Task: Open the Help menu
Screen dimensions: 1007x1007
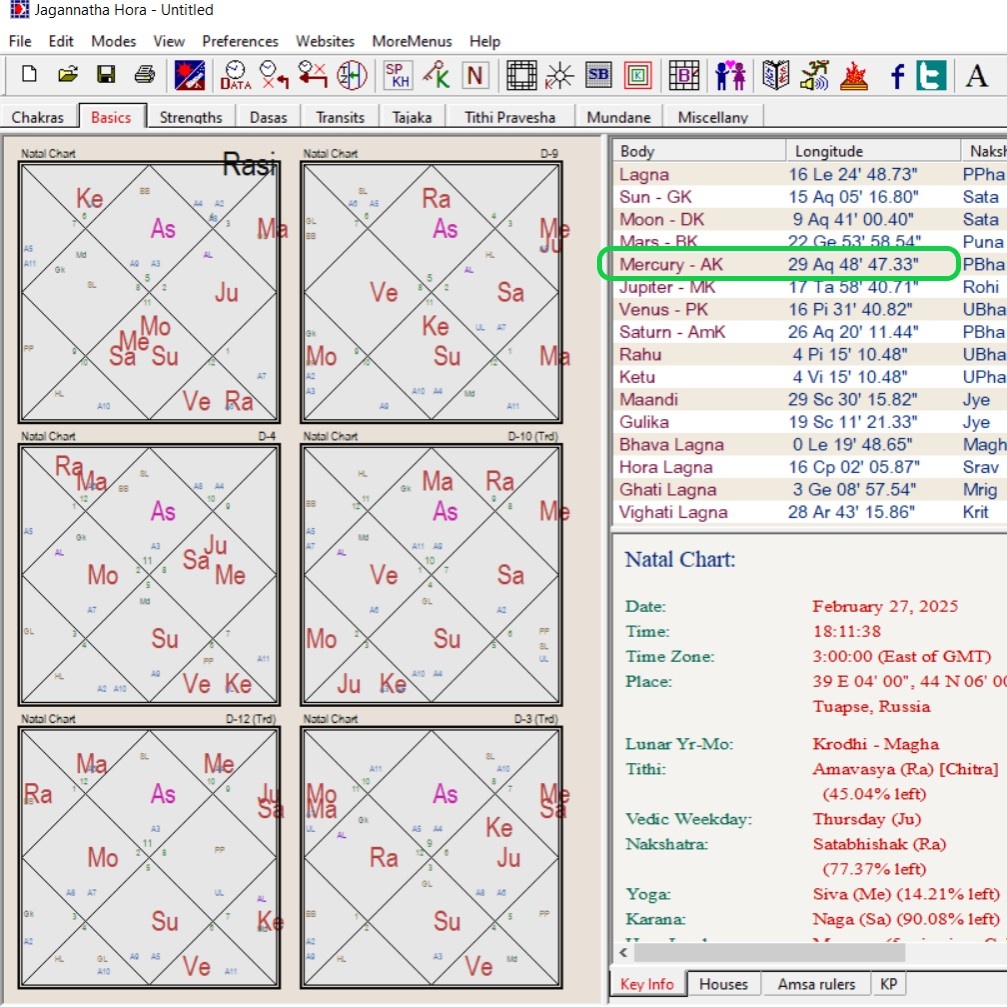Action: (x=485, y=41)
